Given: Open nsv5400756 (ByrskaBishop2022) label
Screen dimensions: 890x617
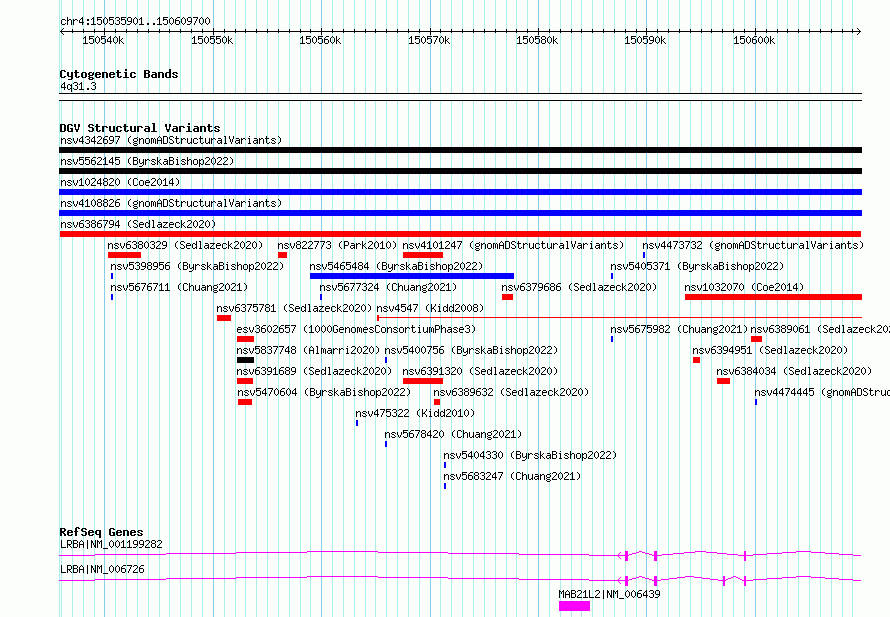Looking at the screenshot, I should [471, 350].
